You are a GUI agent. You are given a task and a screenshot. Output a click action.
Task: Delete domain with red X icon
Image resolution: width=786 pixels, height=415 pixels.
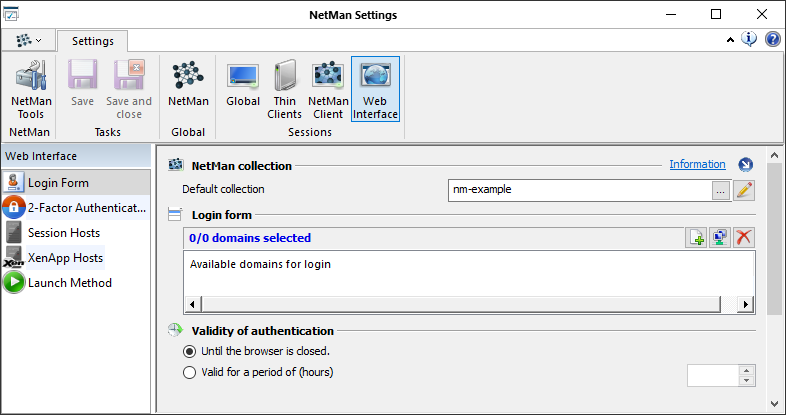744,237
